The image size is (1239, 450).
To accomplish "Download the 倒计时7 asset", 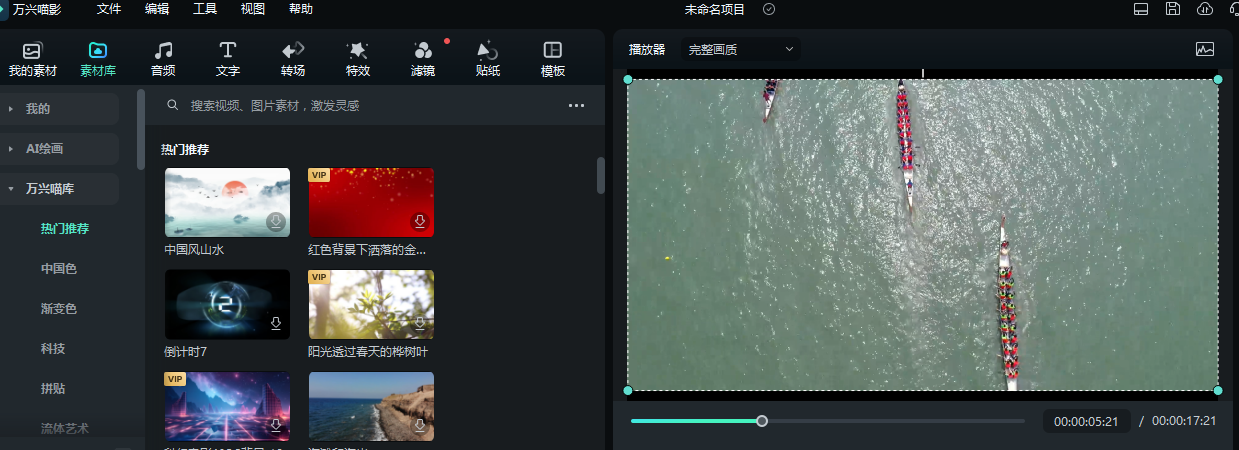I will [276, 324].
